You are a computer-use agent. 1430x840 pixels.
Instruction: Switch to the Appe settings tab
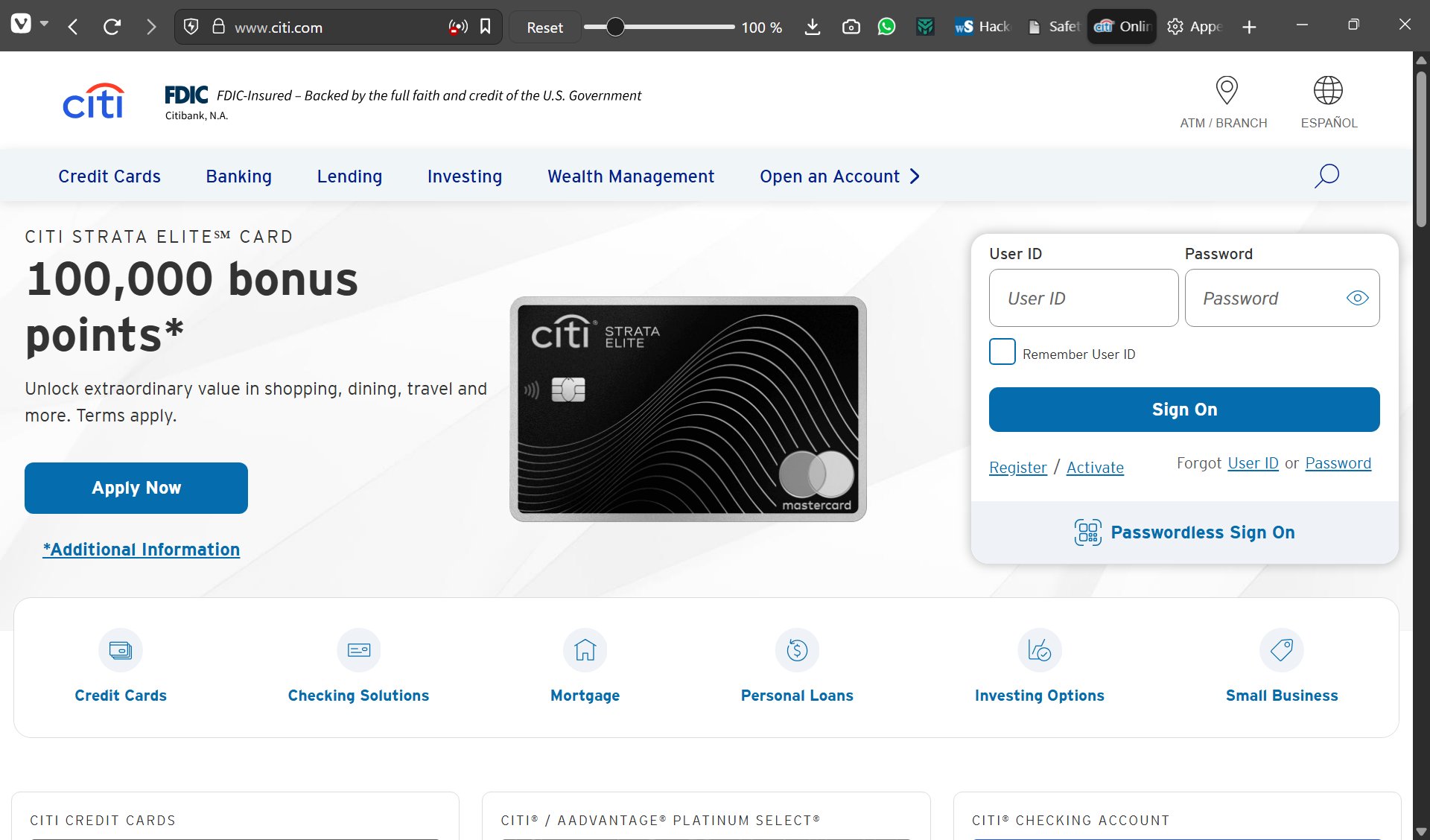click(x=1195, y=27)
